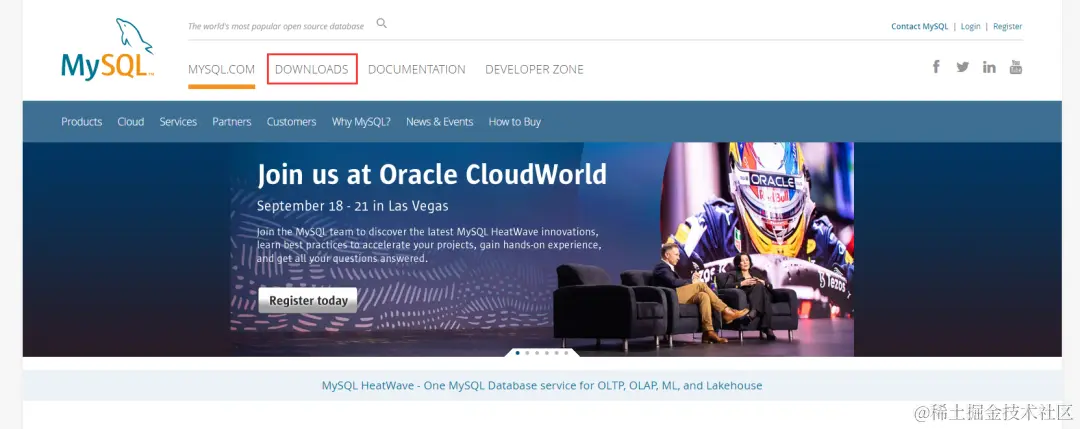Open MySQL LinkedIn page icon
This screenshot has width=1080, height=429.
click(x=989, y=67)
